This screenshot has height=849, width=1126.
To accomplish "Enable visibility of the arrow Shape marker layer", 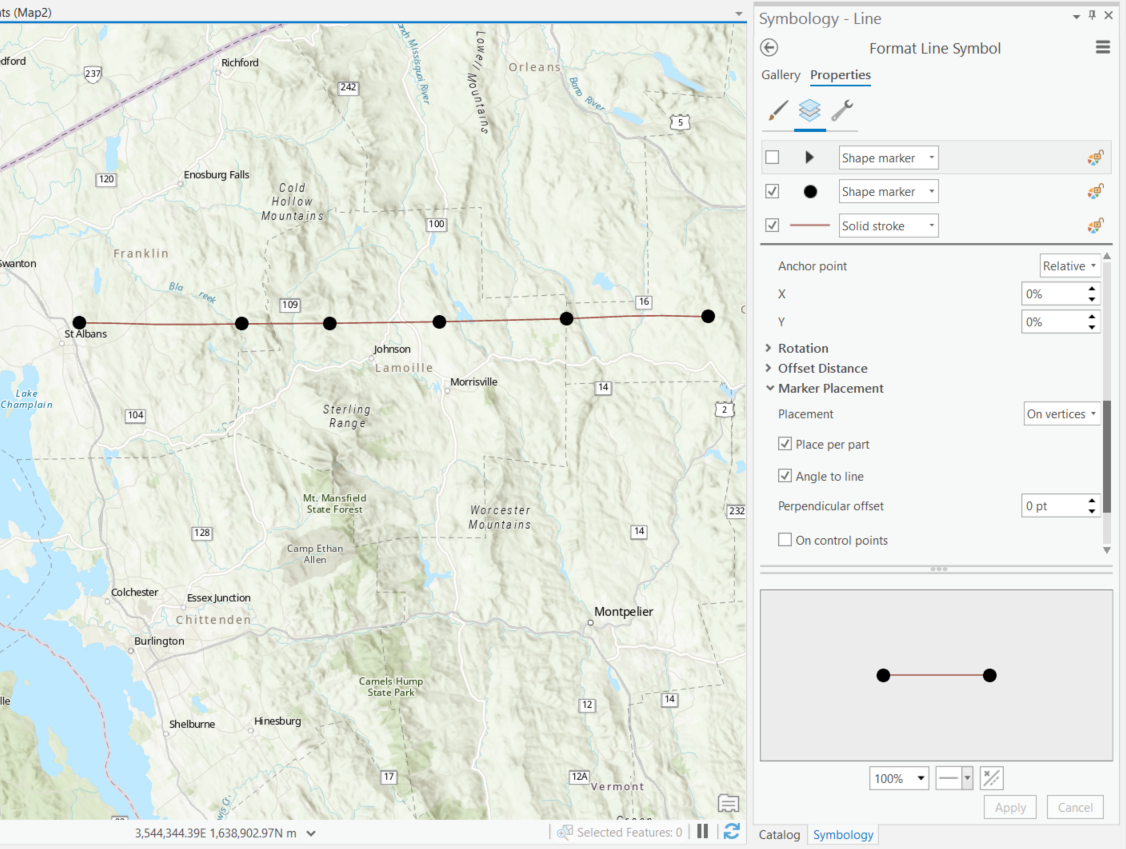I will point(772,157).
